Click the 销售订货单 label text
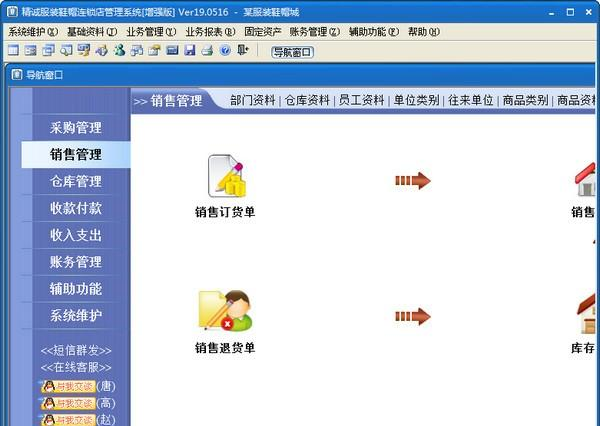Screen dimensions: 600x426 [x=225, y=212]
